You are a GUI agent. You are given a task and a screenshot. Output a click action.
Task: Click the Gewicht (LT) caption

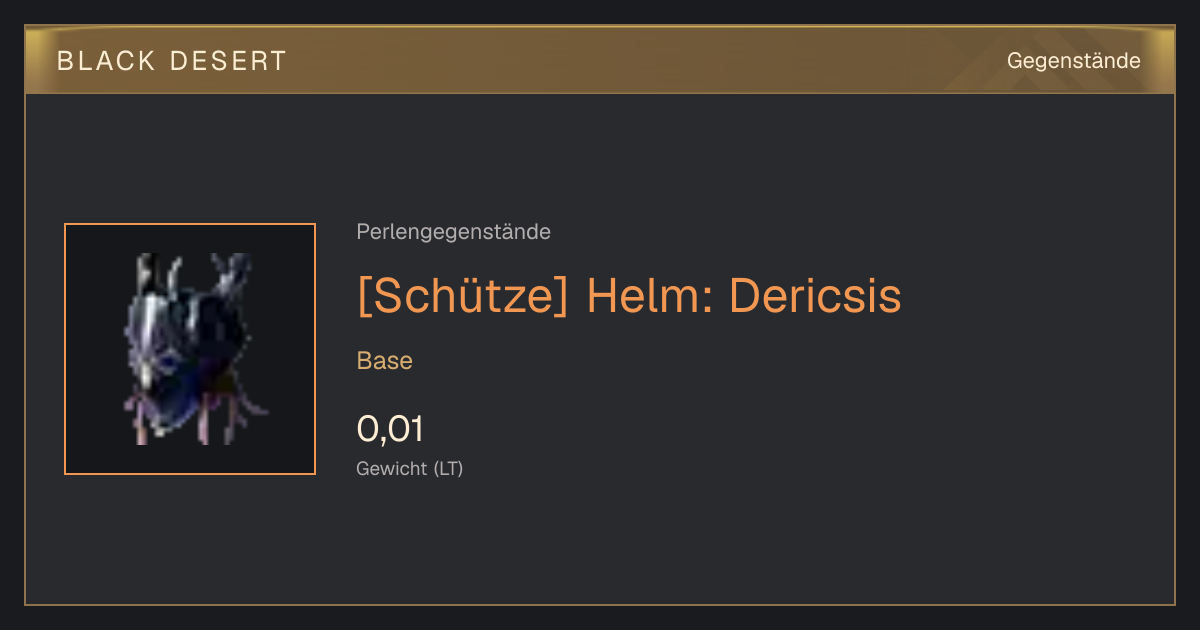(409, 468)
